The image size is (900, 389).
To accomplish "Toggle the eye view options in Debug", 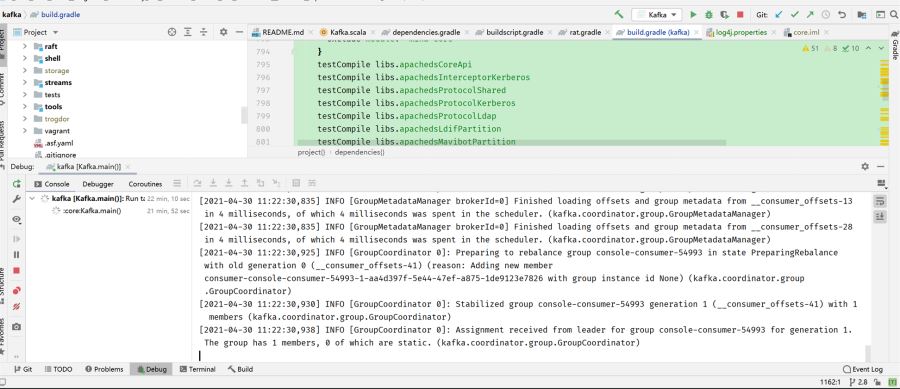I will tap(17, 220).
